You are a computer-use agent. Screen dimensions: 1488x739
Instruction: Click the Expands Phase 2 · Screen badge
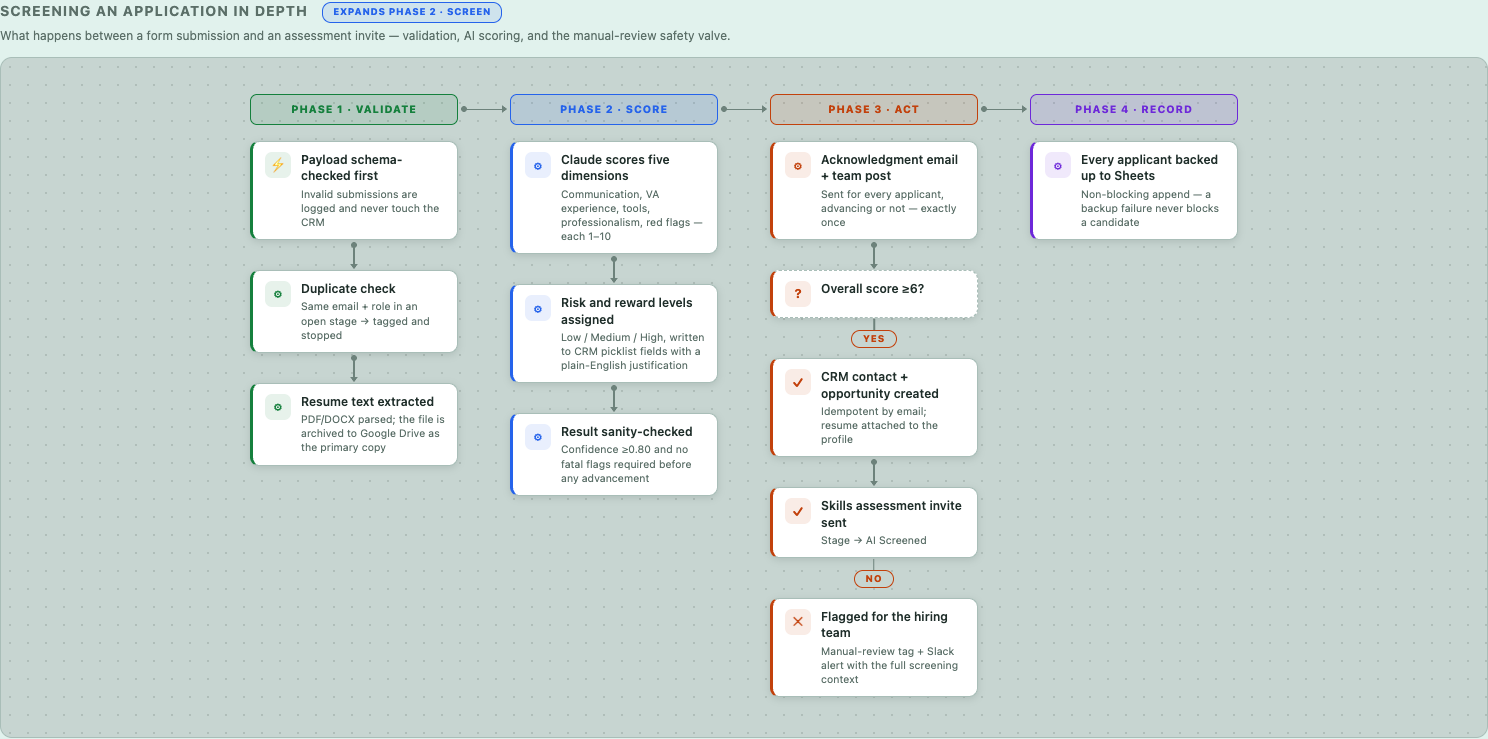412,12
